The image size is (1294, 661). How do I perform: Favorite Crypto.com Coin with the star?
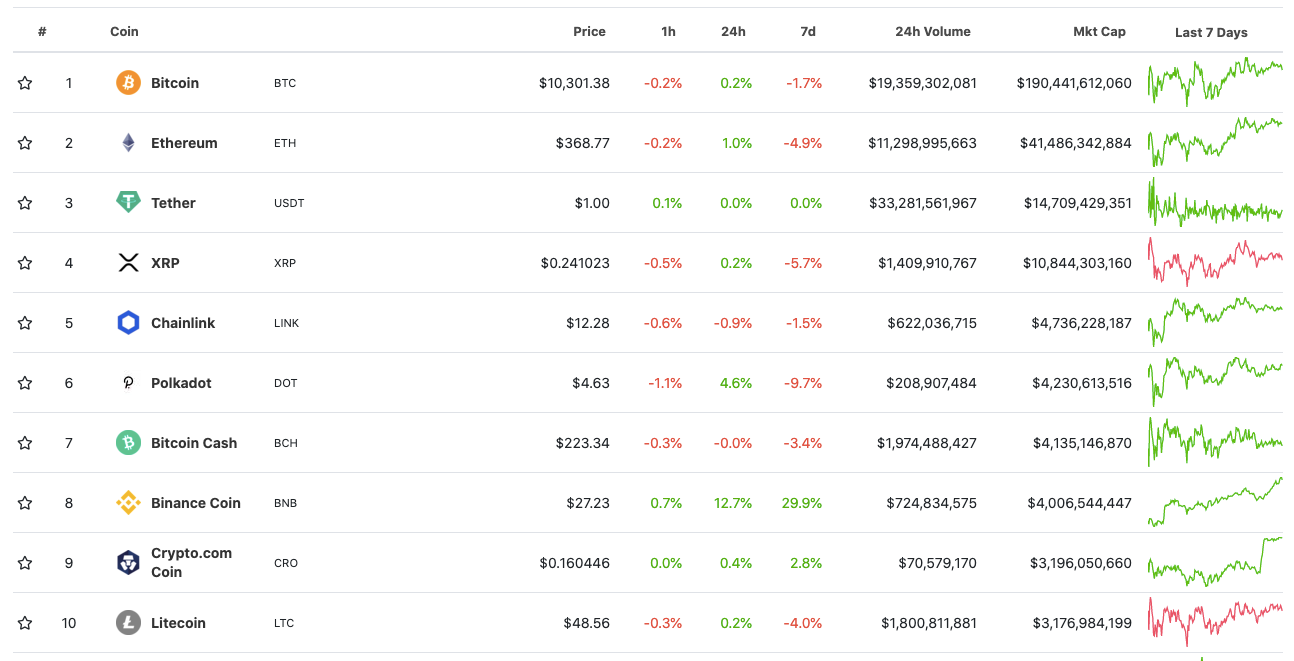pyautogui.click(x=25, y=563)
